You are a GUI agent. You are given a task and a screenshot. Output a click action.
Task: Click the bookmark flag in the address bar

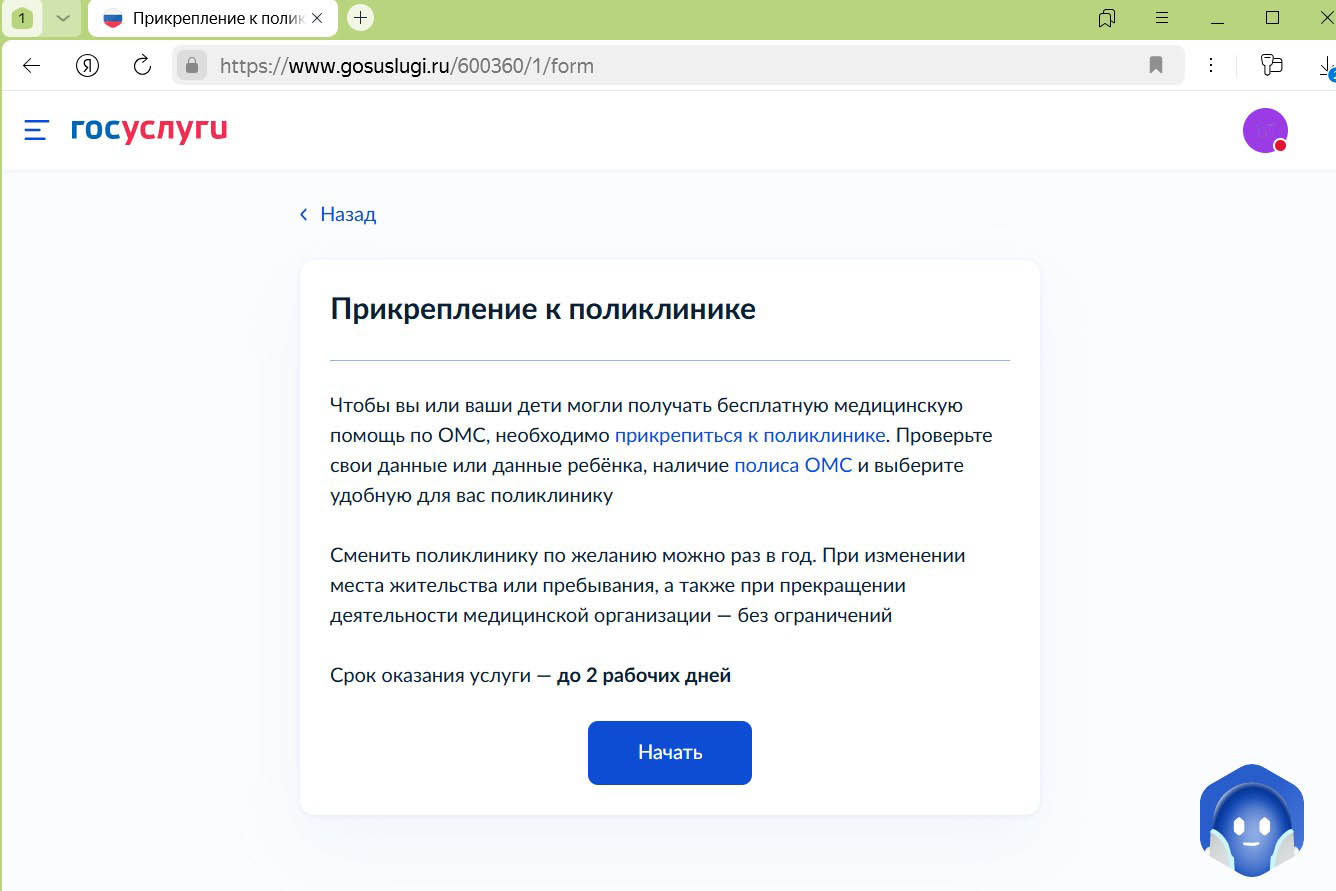[1156, 64]
